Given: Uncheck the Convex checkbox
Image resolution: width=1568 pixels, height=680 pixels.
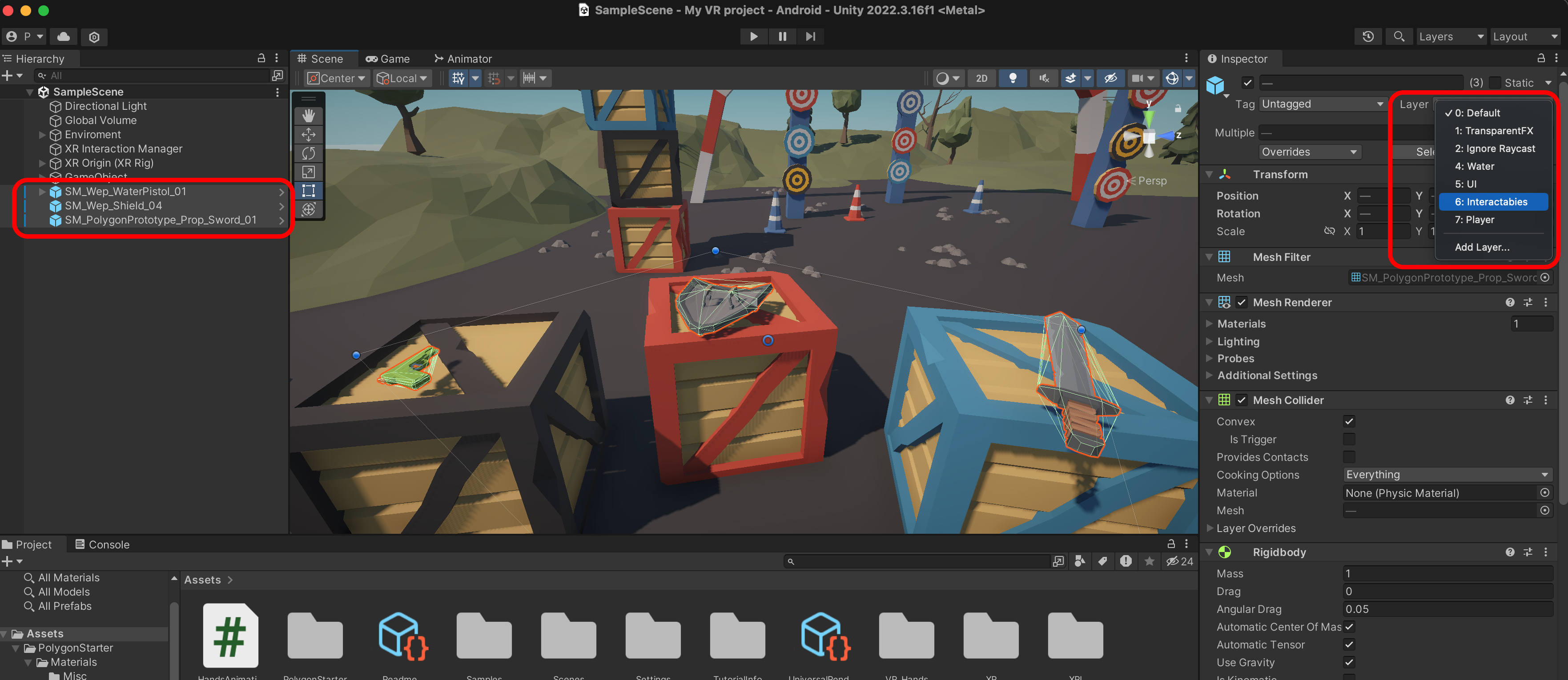Looking at the screenshot, I should pyautogui.click(x=1348, y=421).
